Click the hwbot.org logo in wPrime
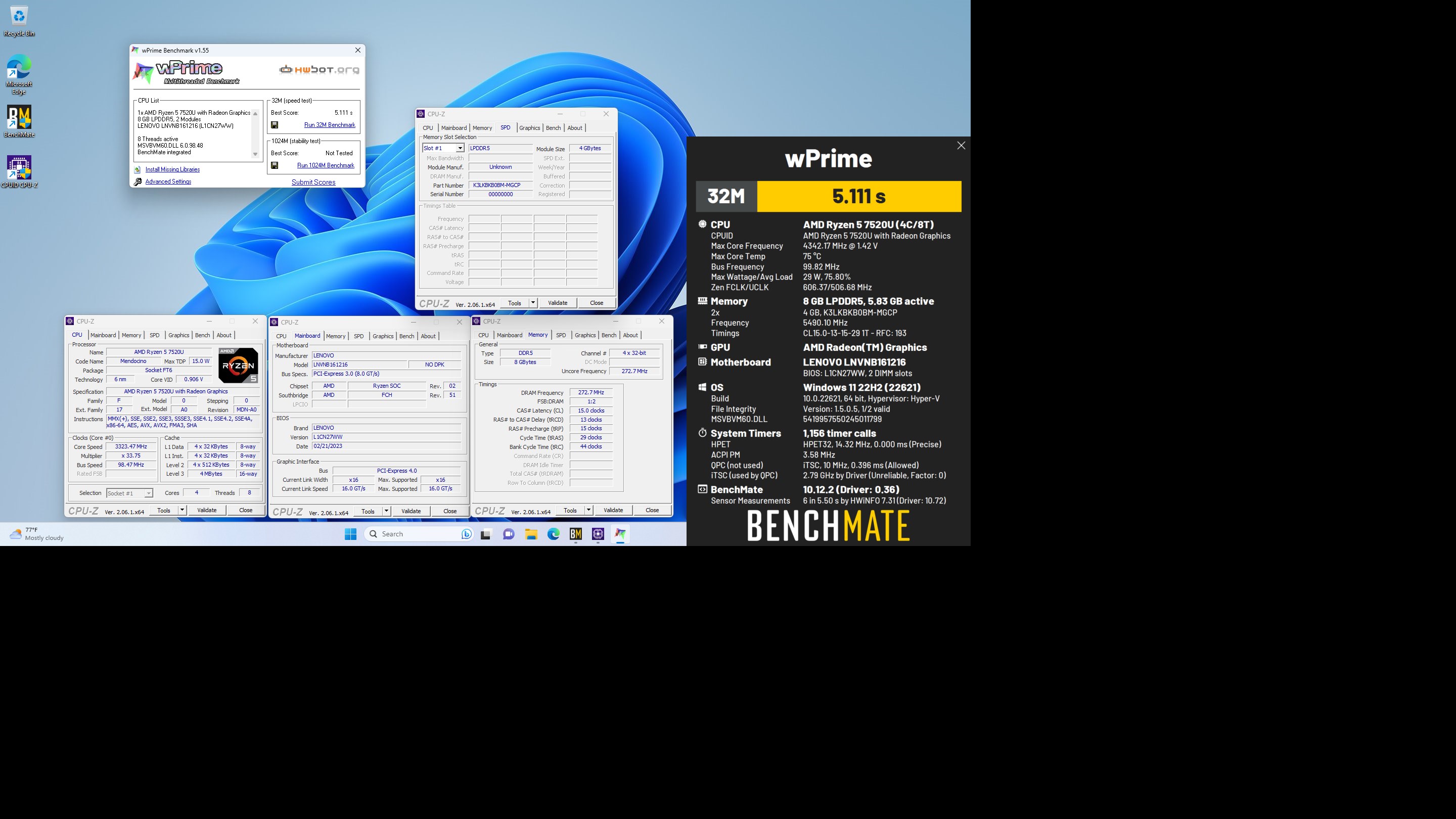Viewport: 1456px width, 819px height. (x=320, y=70)
